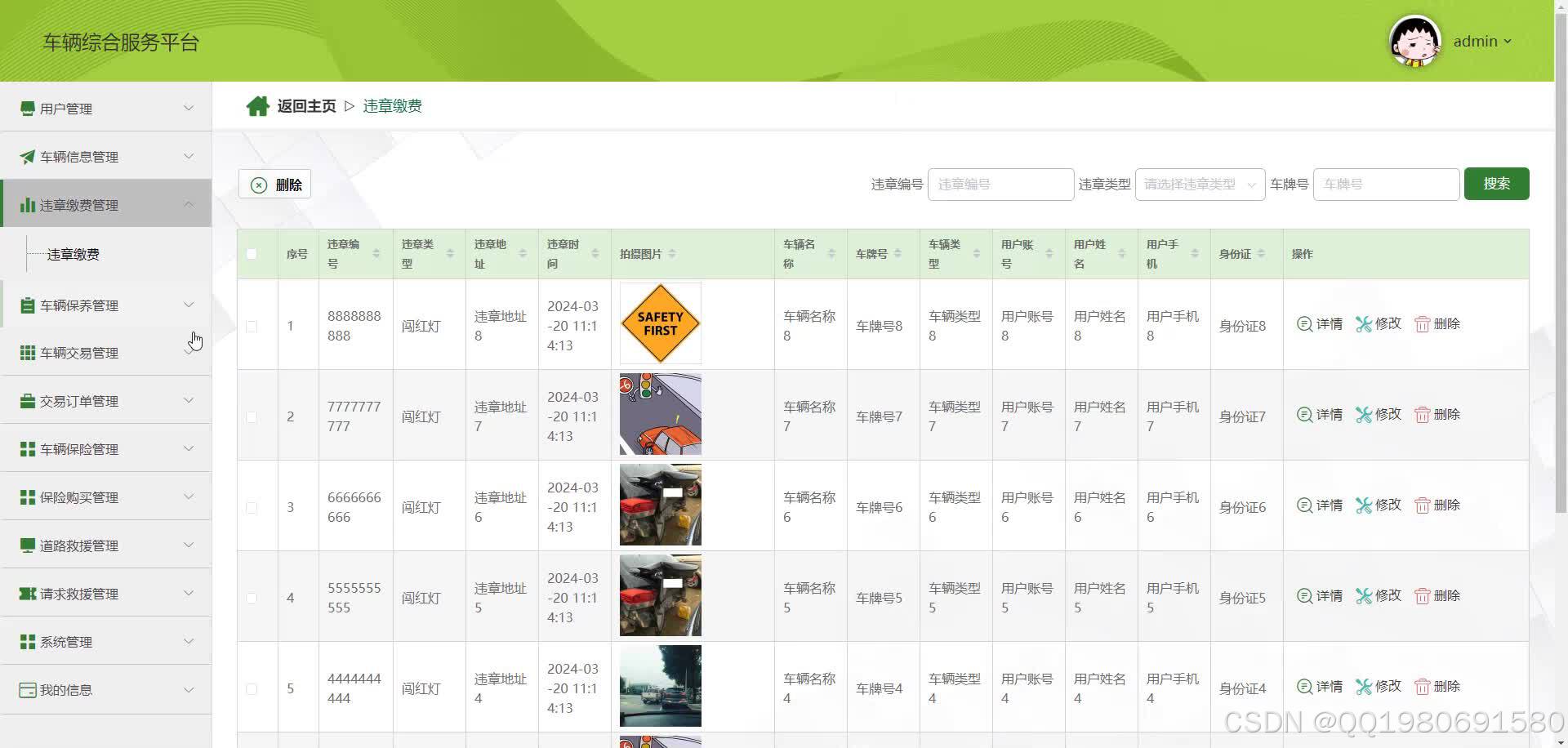
Task: Open row 2 traffic light car thumbnail
Action: point(660,414)
